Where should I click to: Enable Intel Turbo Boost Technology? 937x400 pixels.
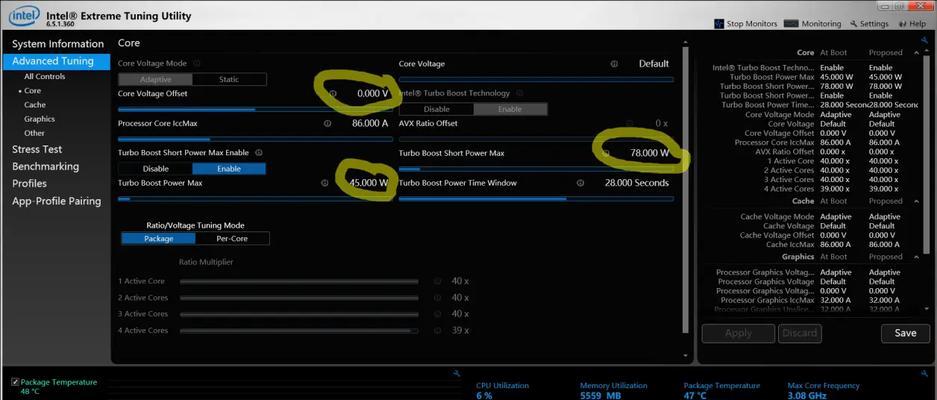[x=510, y=109]
